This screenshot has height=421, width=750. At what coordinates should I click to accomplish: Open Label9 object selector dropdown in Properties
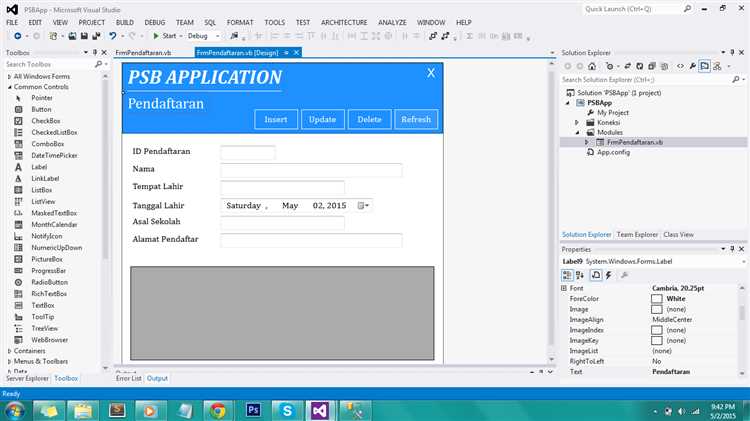pos(744,262)
